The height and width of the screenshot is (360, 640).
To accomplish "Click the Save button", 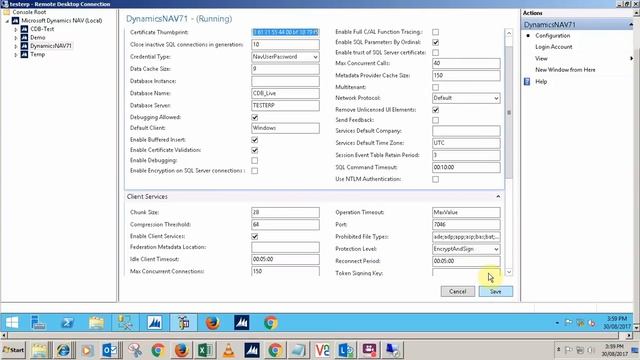I will point(496,291).
